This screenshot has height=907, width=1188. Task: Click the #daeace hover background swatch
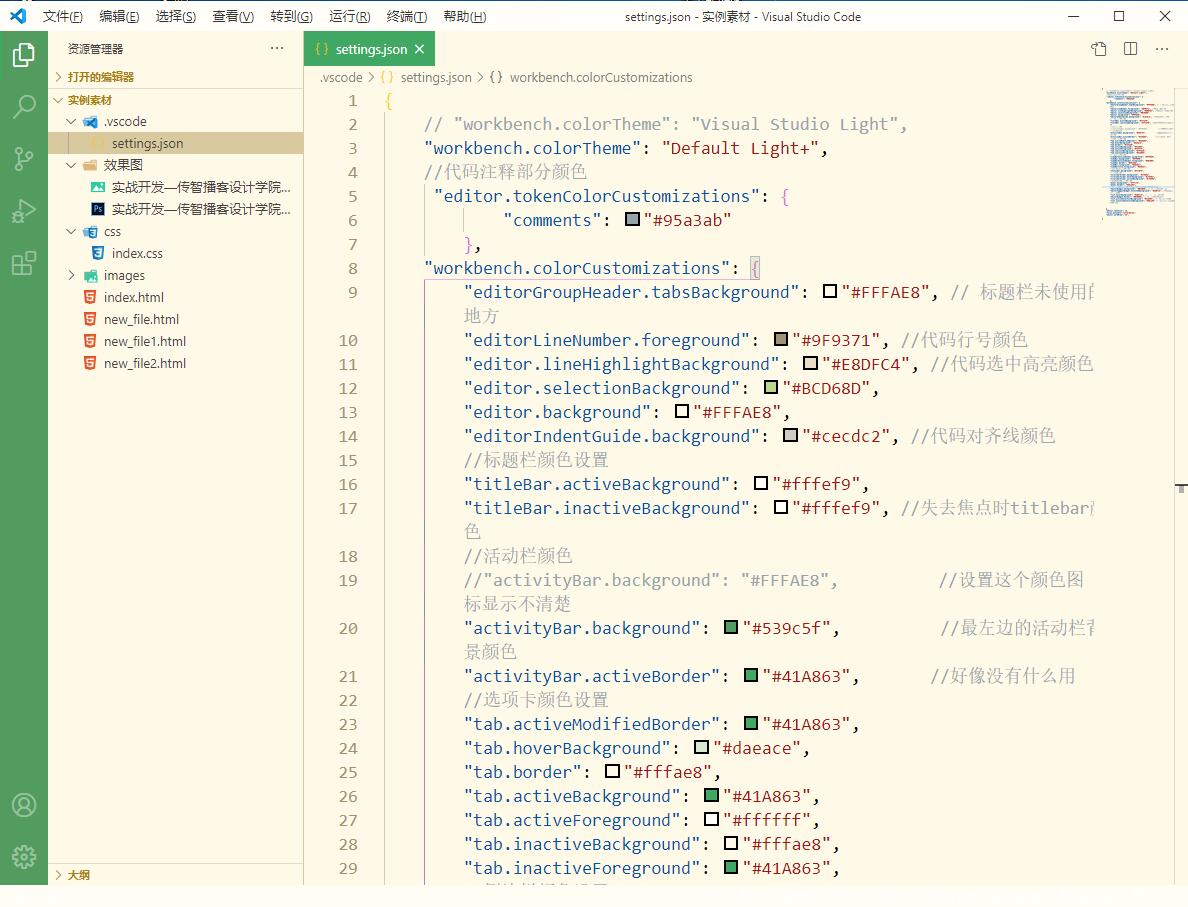[x=702, y=747]
